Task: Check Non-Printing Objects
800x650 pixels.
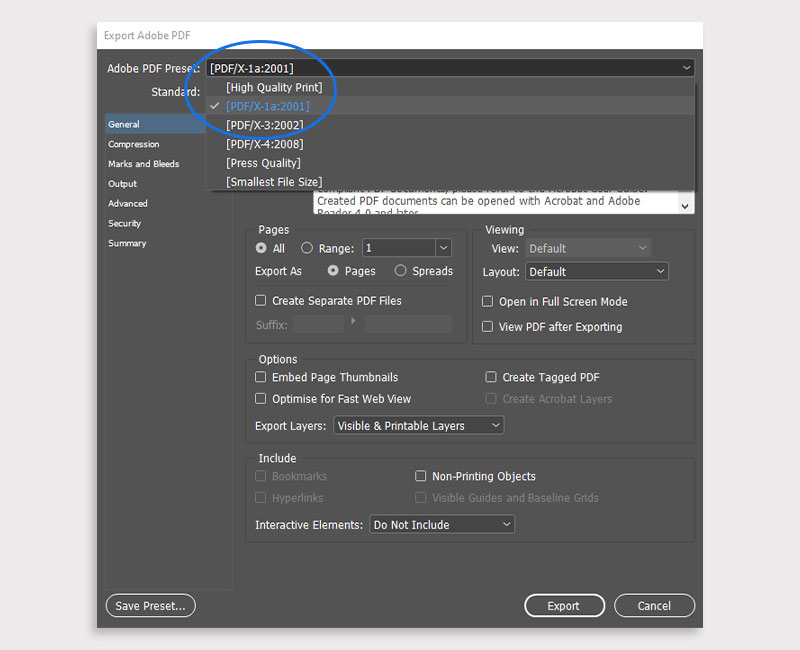Action: tap(420, 476)
